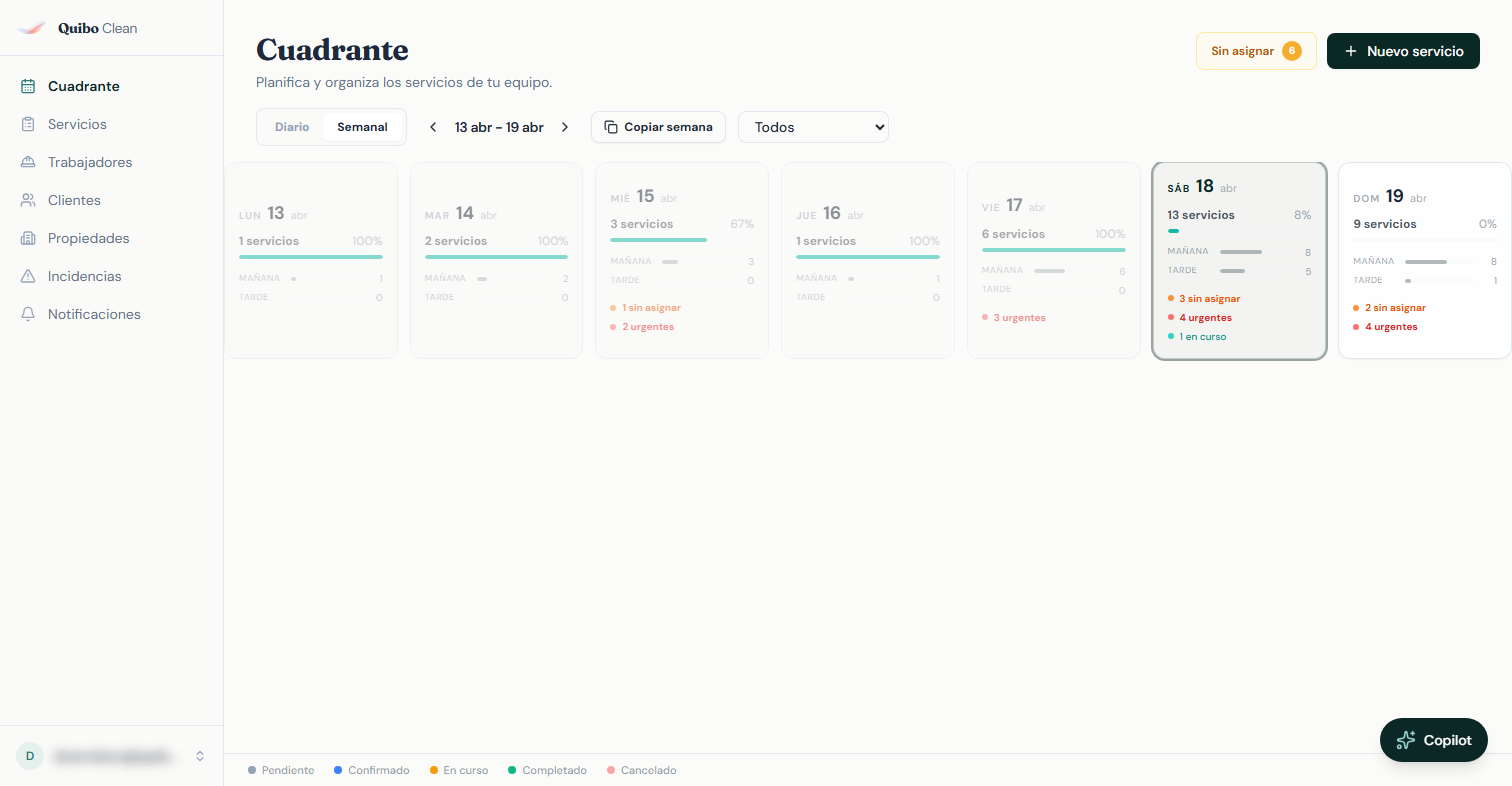
Task: Click '13 servicios' on Sáb 18 card
Action: (x=1201, y=215)
